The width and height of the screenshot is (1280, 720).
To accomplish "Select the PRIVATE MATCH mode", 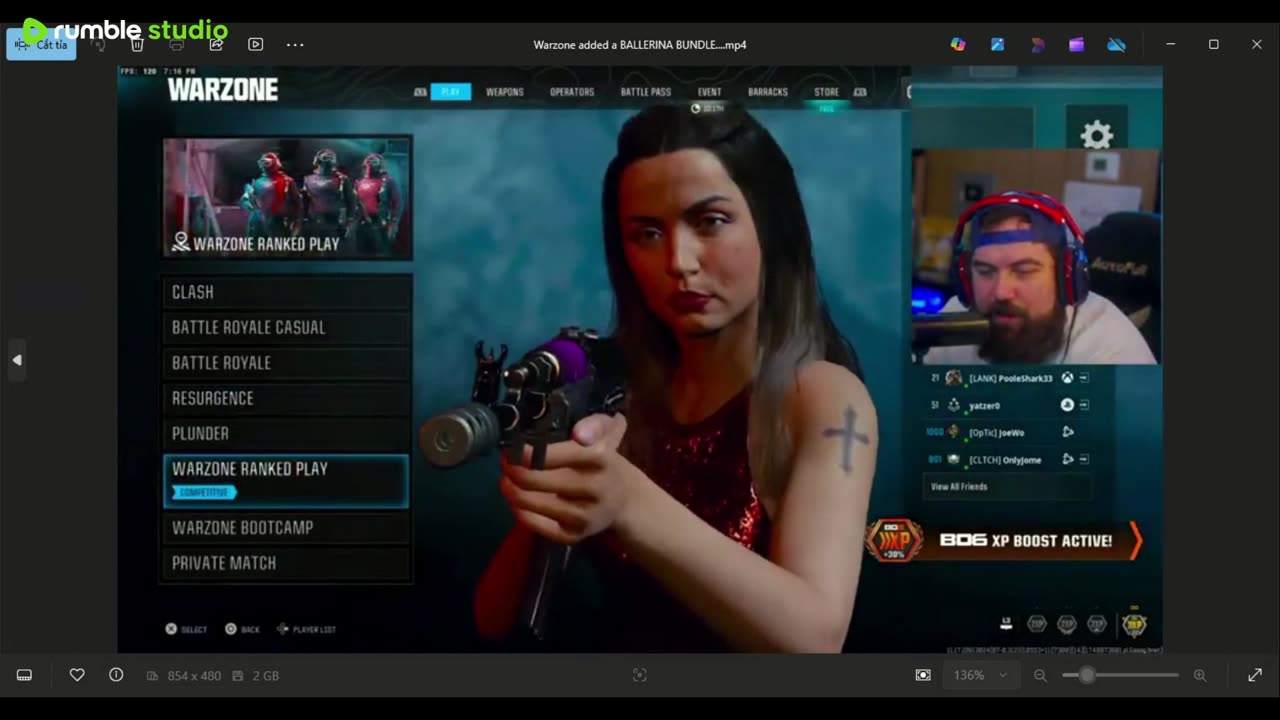I will click(x=287, y=563).
